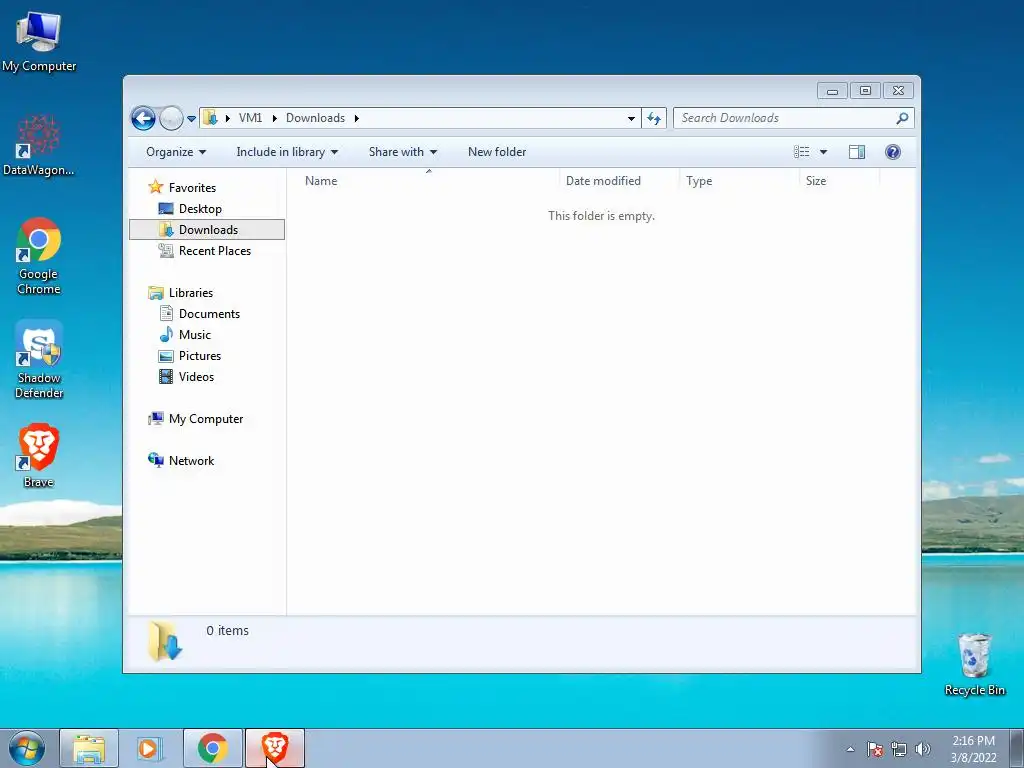This screenshot has height=768, width=1024.
Task: Click "This folder is empty." text
Action: pos(601,216)
